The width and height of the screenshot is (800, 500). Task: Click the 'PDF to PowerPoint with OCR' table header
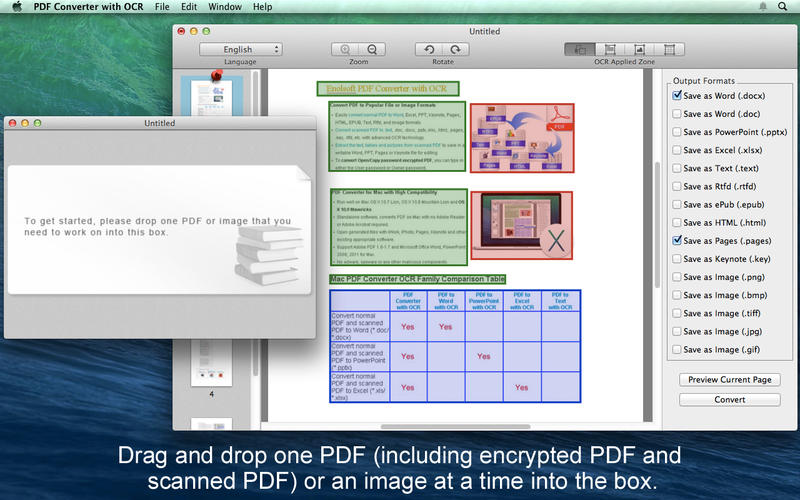(x=484, y=301)
